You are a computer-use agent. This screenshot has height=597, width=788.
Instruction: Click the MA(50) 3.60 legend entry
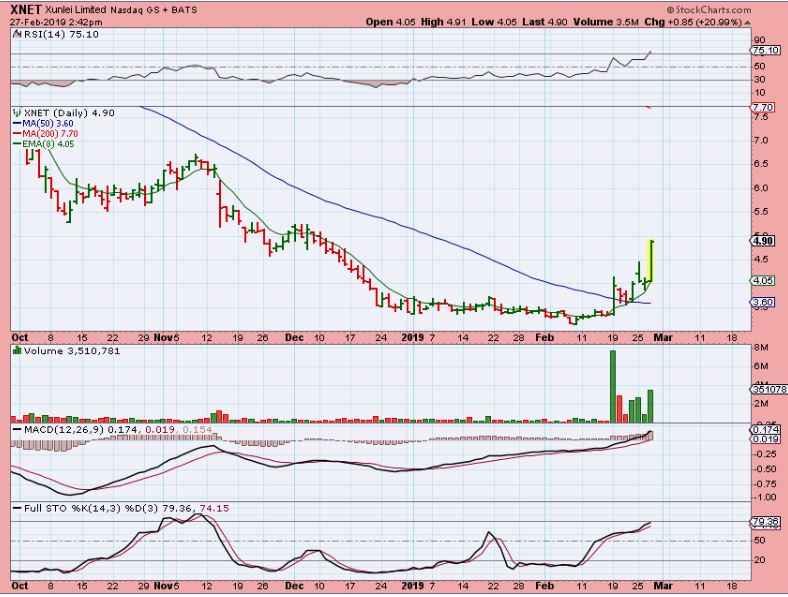48,124
